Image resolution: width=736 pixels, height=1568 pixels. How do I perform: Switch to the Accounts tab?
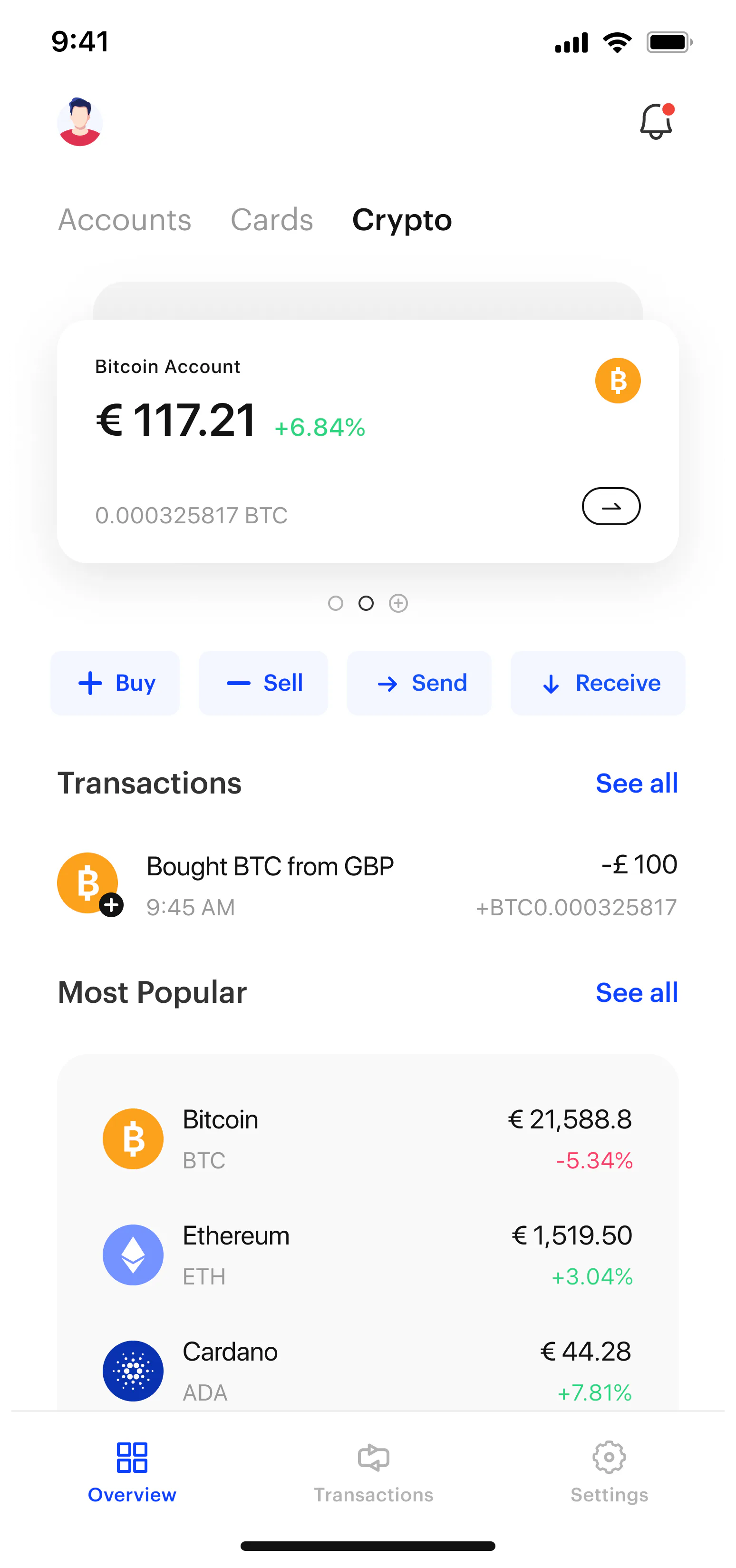(x=125, y=219)
